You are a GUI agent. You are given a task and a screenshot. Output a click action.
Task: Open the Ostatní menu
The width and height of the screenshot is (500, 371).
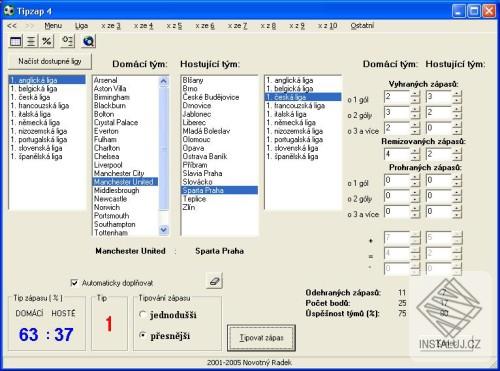(x=362, y=26)
